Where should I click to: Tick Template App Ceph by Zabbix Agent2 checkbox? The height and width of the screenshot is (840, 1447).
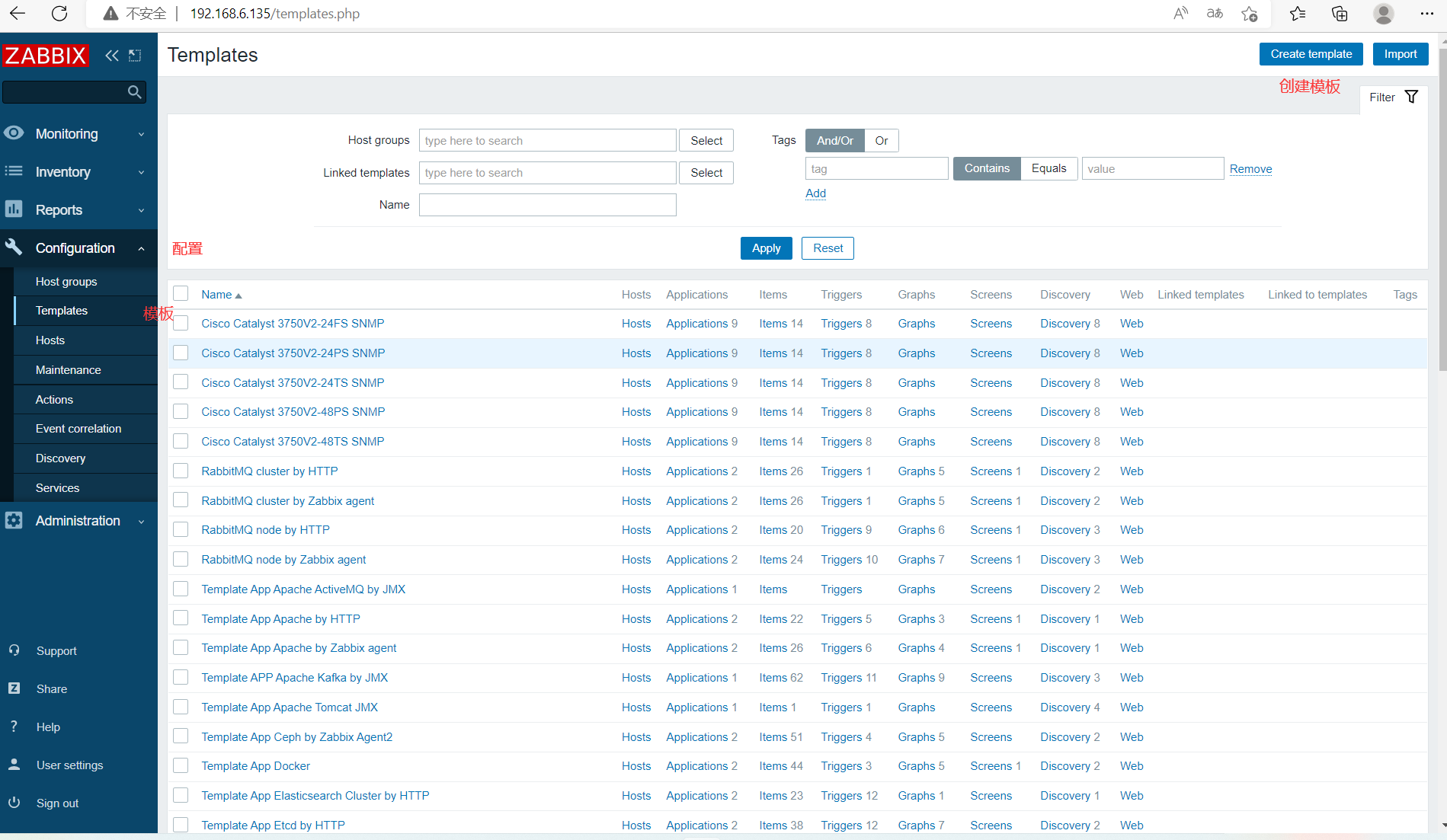[181, 736]
